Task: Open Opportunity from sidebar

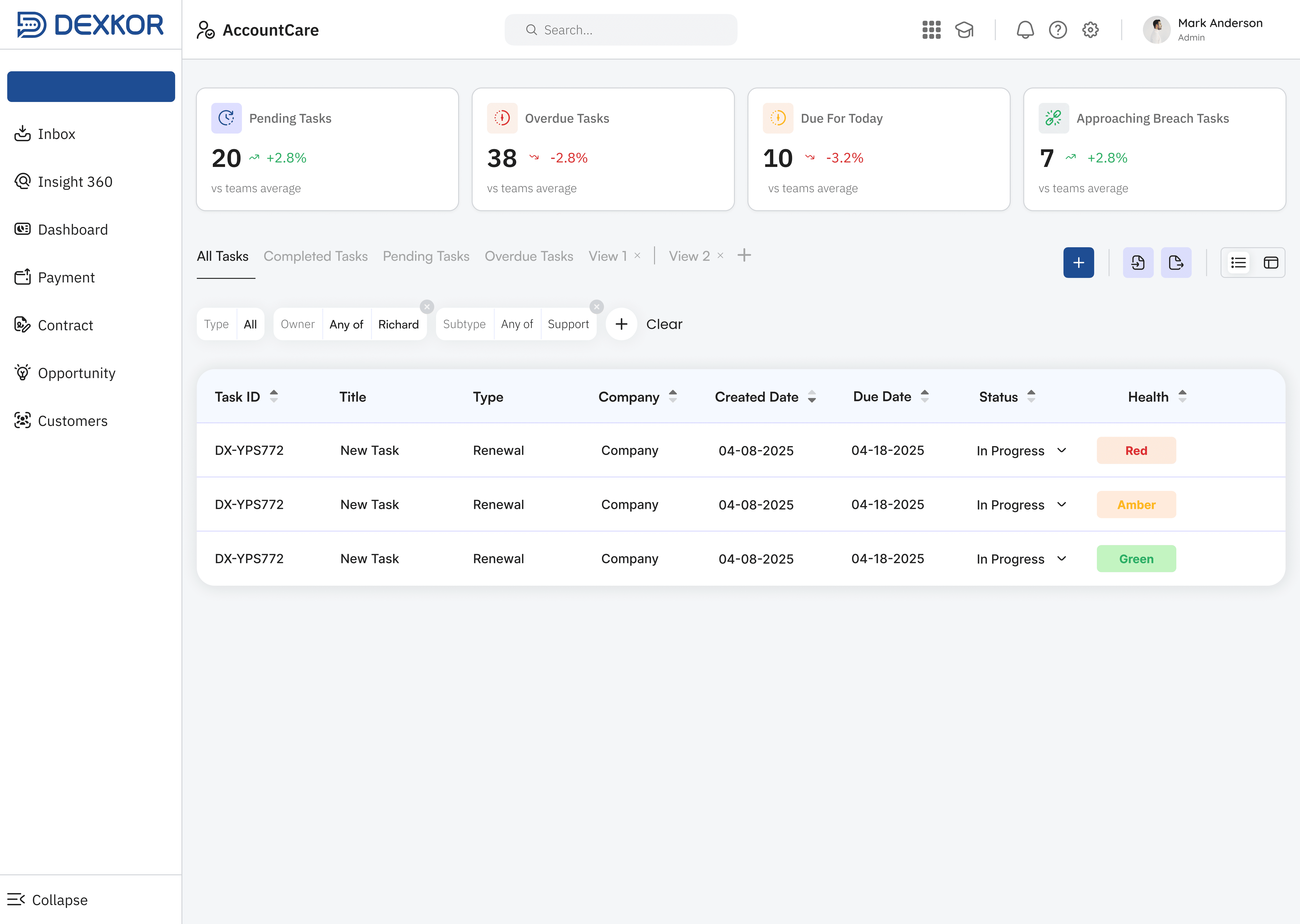Action: coord(65,373)
